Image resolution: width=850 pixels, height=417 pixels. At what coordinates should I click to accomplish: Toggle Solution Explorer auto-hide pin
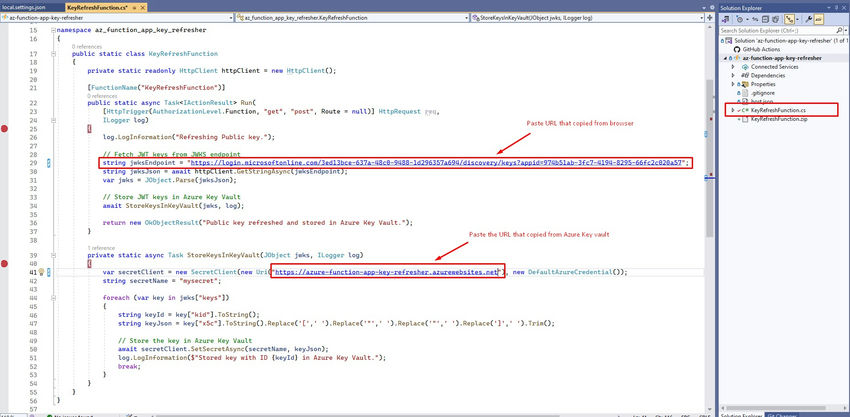click(x=836, y=8)
